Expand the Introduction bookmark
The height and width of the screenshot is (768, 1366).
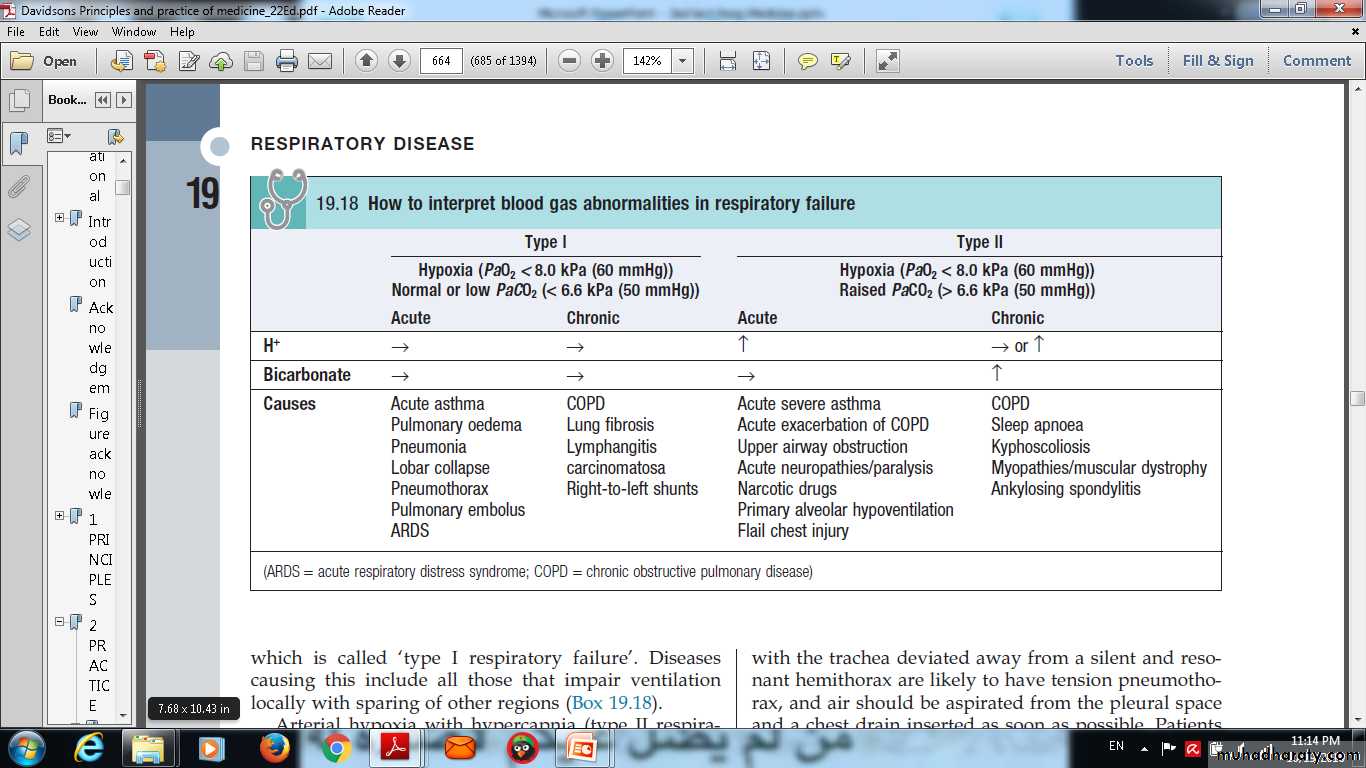click(x=60, y=218)
